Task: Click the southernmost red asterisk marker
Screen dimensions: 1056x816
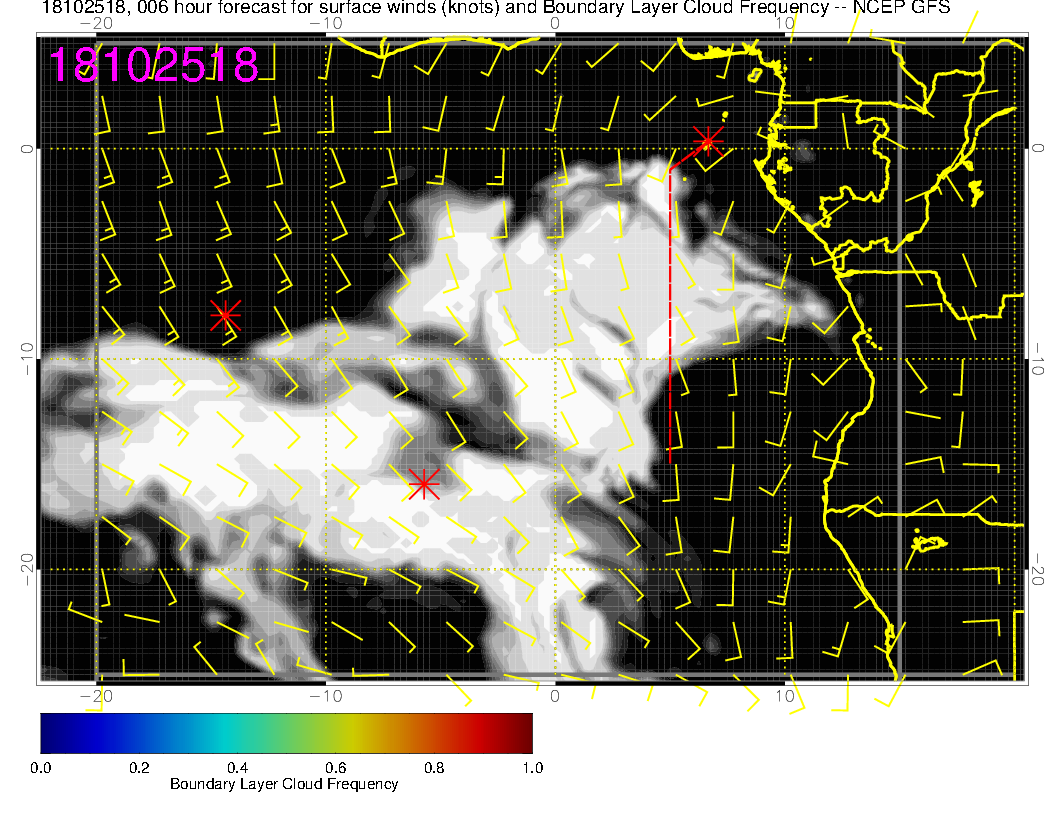Action: [424, 484]
